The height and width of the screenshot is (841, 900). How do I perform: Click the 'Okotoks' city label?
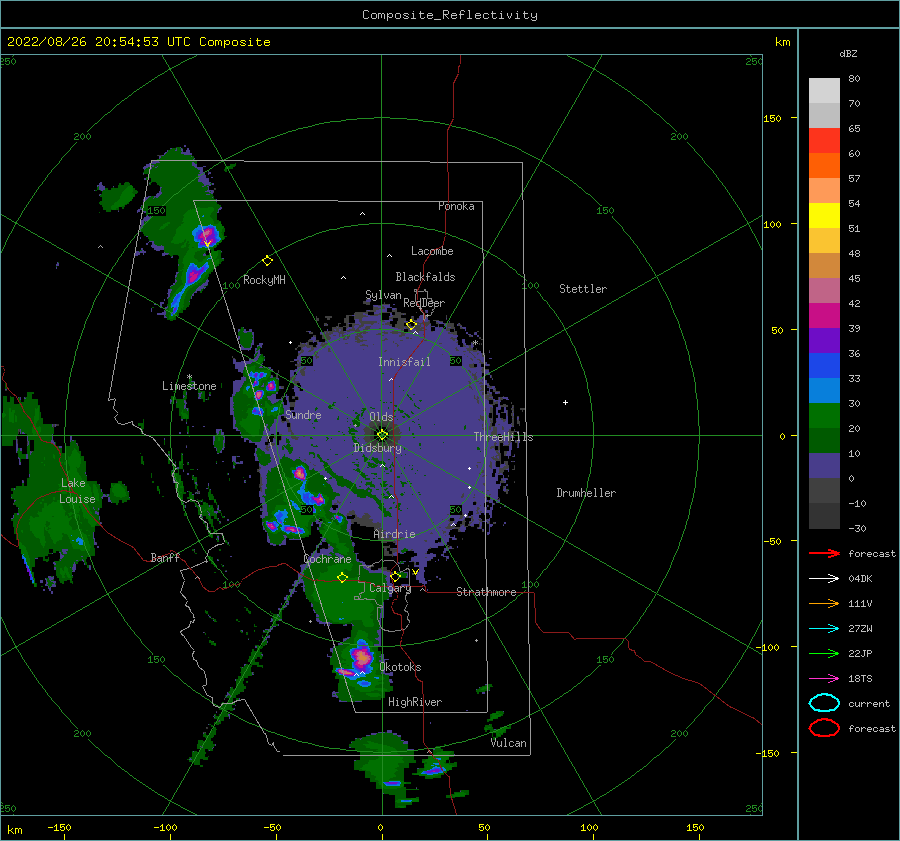click(x=400, y=667)
